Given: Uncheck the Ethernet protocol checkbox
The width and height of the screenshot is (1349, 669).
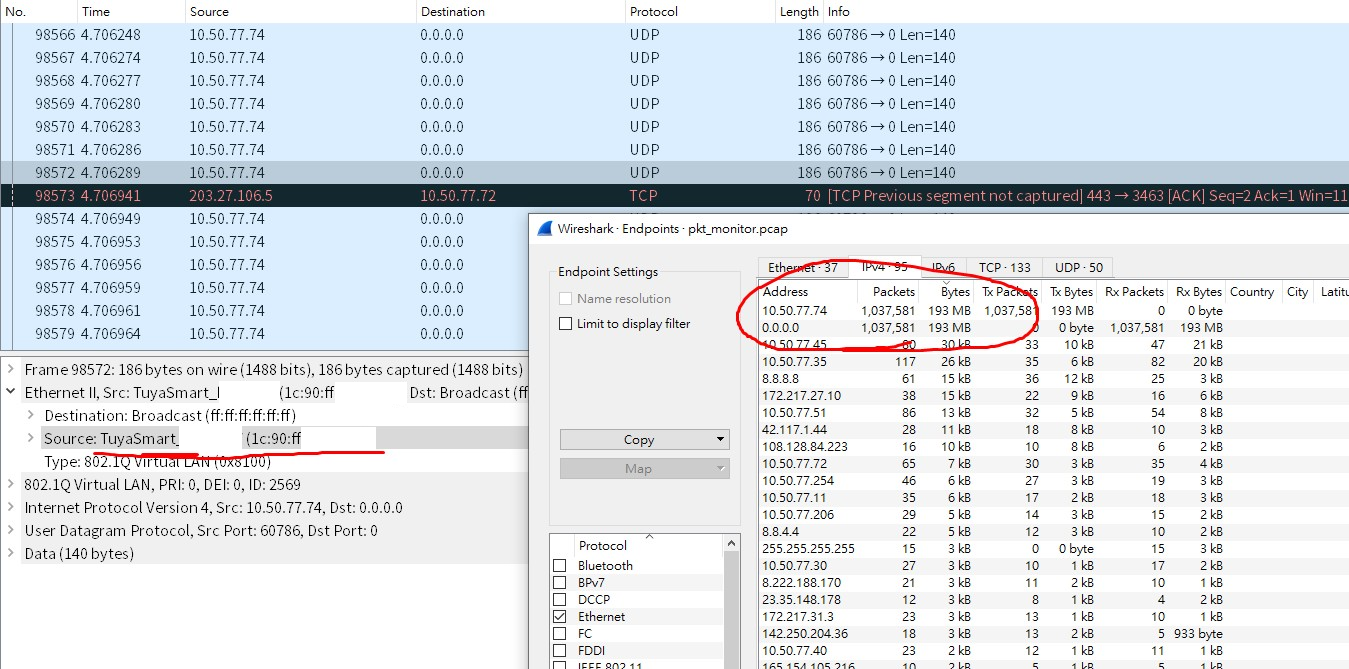Looking at the screenshot, I should pyautogui.click(x=560, y=617).
